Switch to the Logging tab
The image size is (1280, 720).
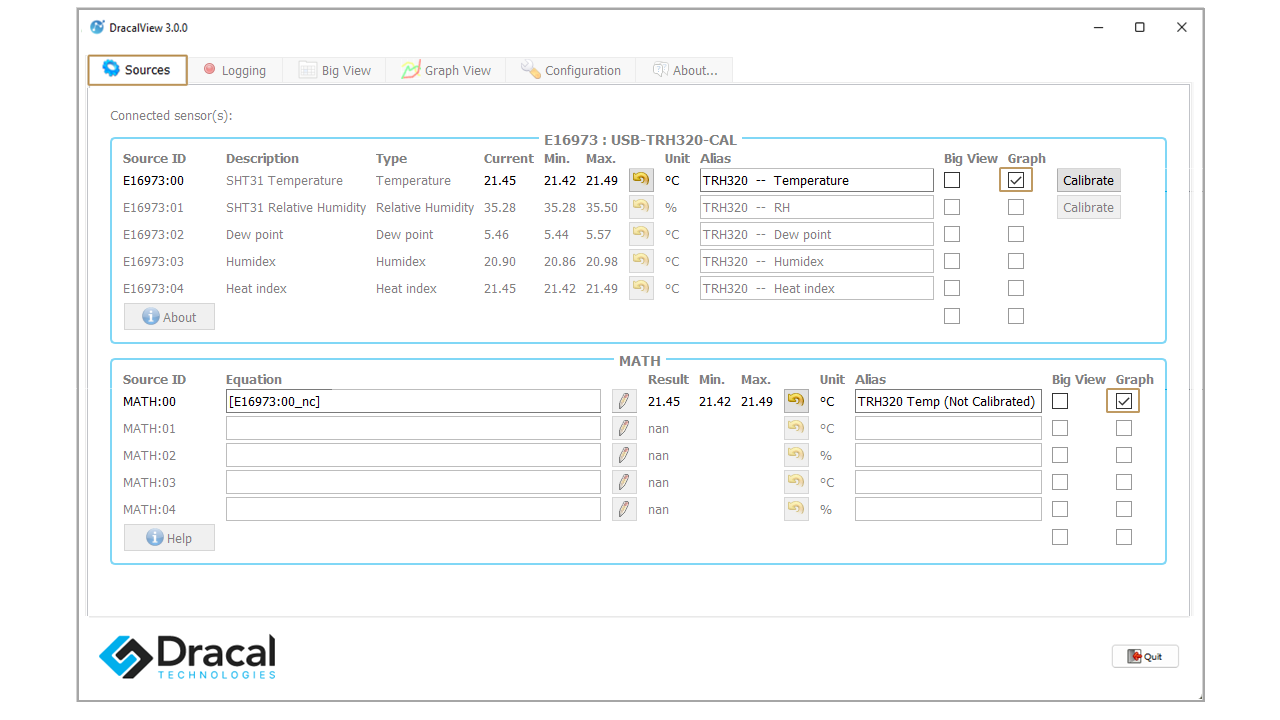pyautogui.click(x=235, y=70)
